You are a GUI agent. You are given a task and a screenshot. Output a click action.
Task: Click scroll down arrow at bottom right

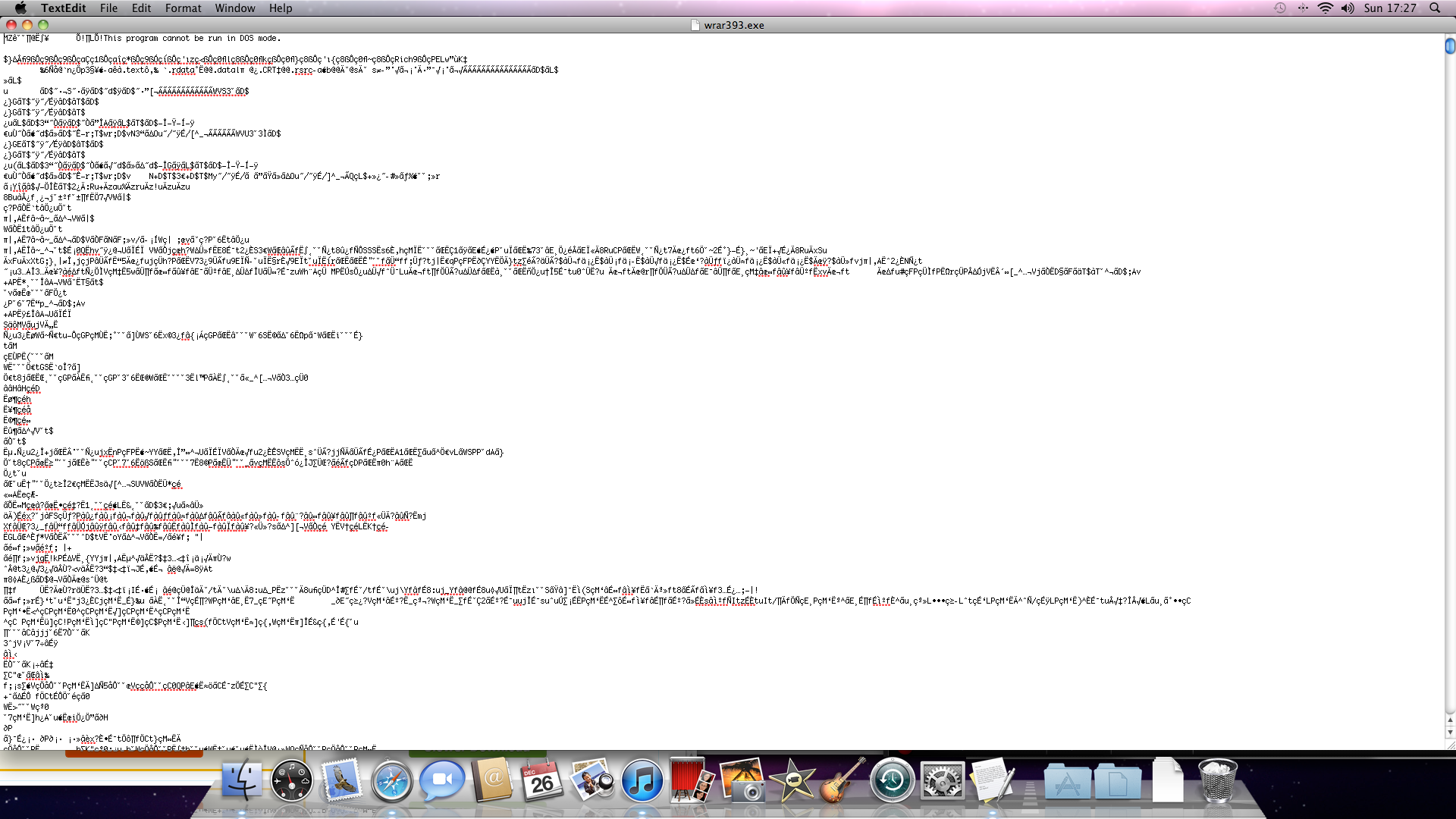(1450, 733)
